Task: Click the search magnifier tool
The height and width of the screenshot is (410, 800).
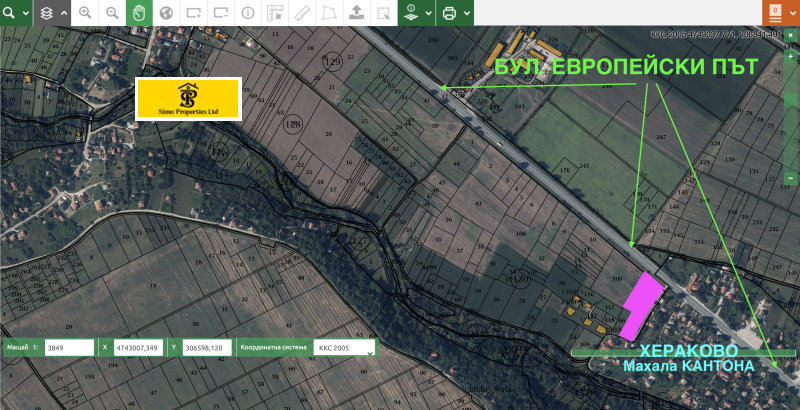Action: coord(10,13)
